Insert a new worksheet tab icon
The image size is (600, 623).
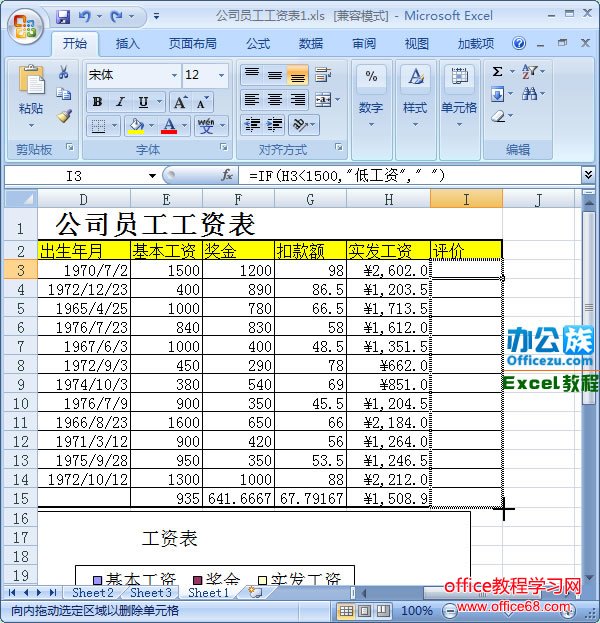point(255,592)
